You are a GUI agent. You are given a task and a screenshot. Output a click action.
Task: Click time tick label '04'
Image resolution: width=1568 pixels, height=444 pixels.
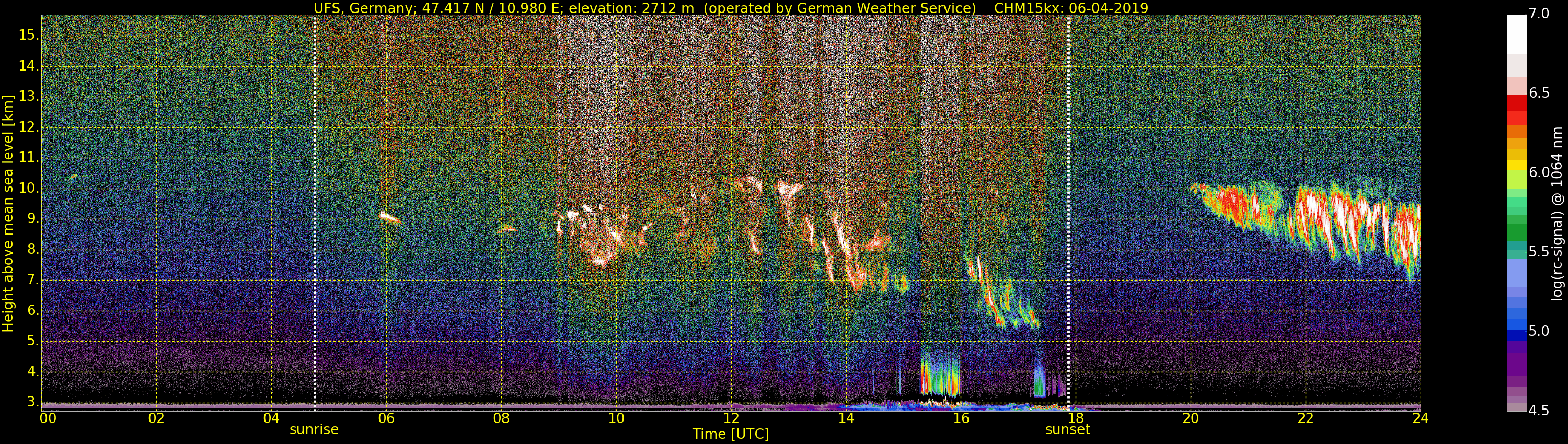click(271, 418)
